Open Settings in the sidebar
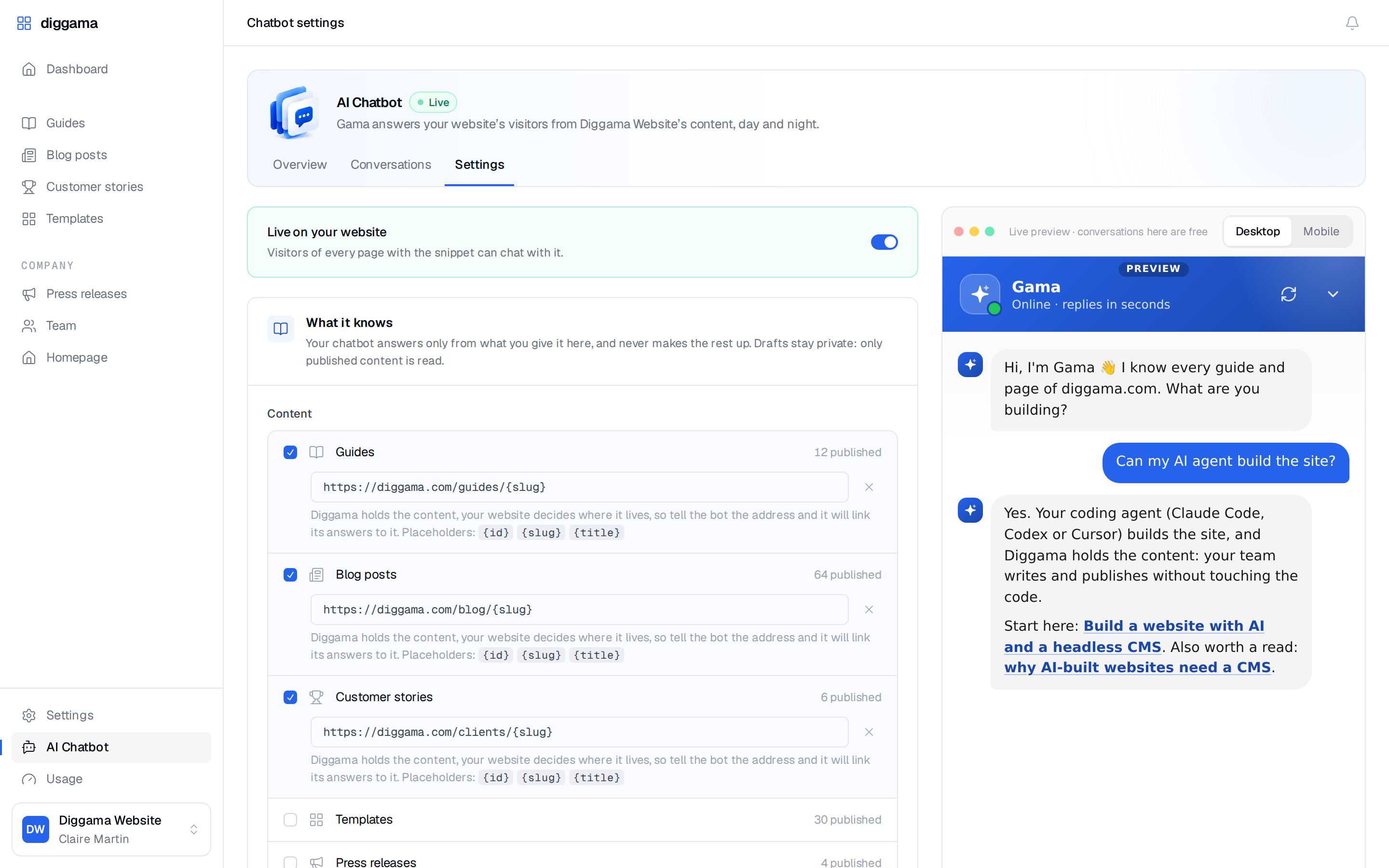1389x868 pixels. (111, 715)
